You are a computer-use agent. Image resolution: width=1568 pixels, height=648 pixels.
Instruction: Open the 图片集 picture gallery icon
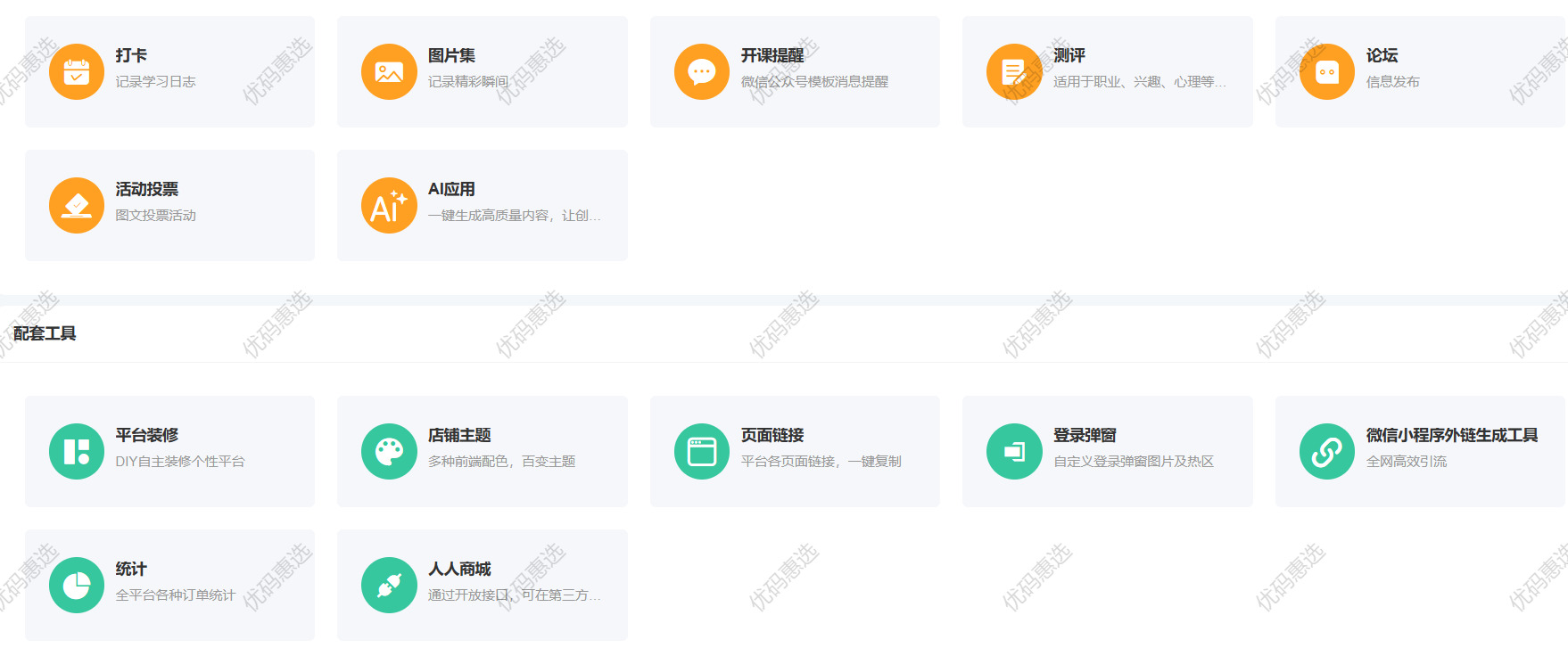pyautogui.click(x=389, y=71)
